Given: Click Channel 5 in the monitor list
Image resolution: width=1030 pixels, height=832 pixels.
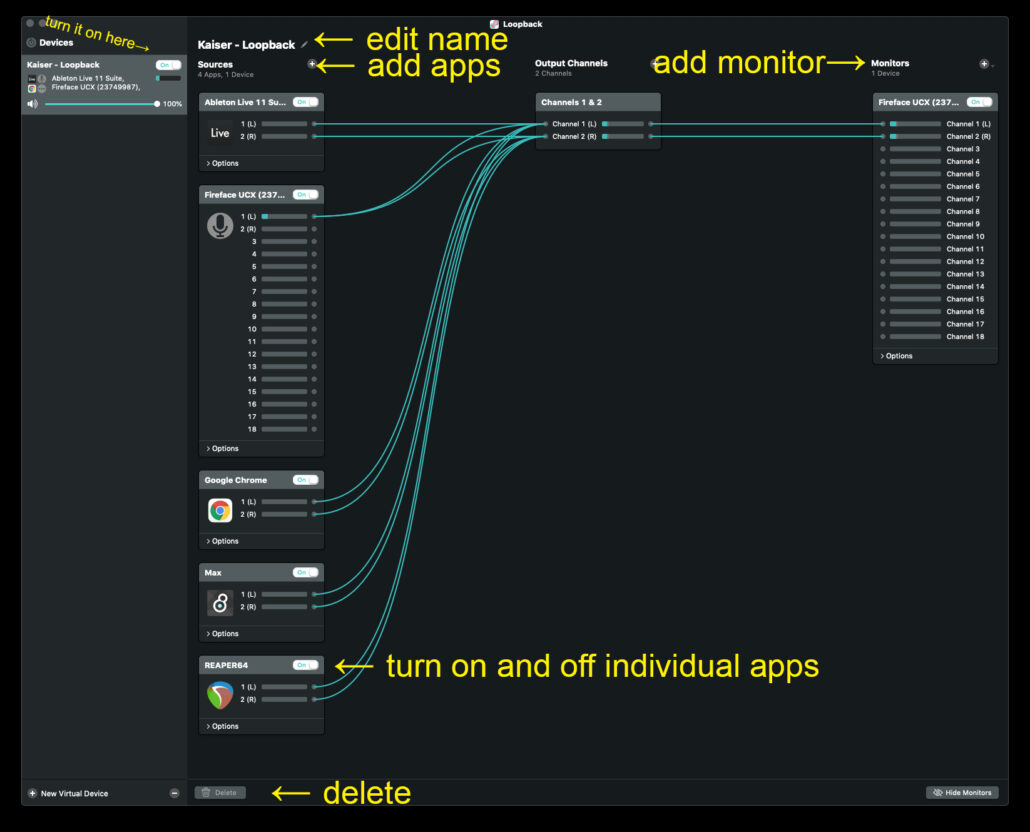Looking at the screenshot, I should [963, 173].
